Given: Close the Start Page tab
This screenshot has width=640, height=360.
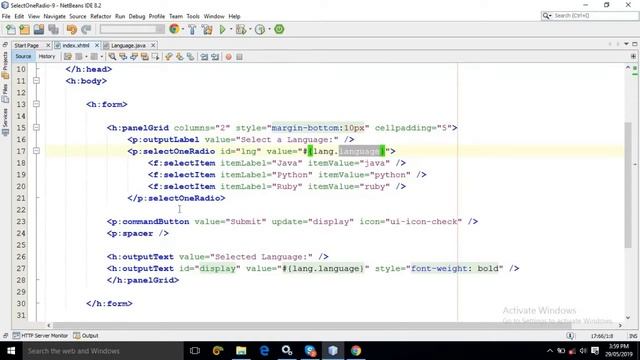Looking at the screenshot, I should click(48, 45).
